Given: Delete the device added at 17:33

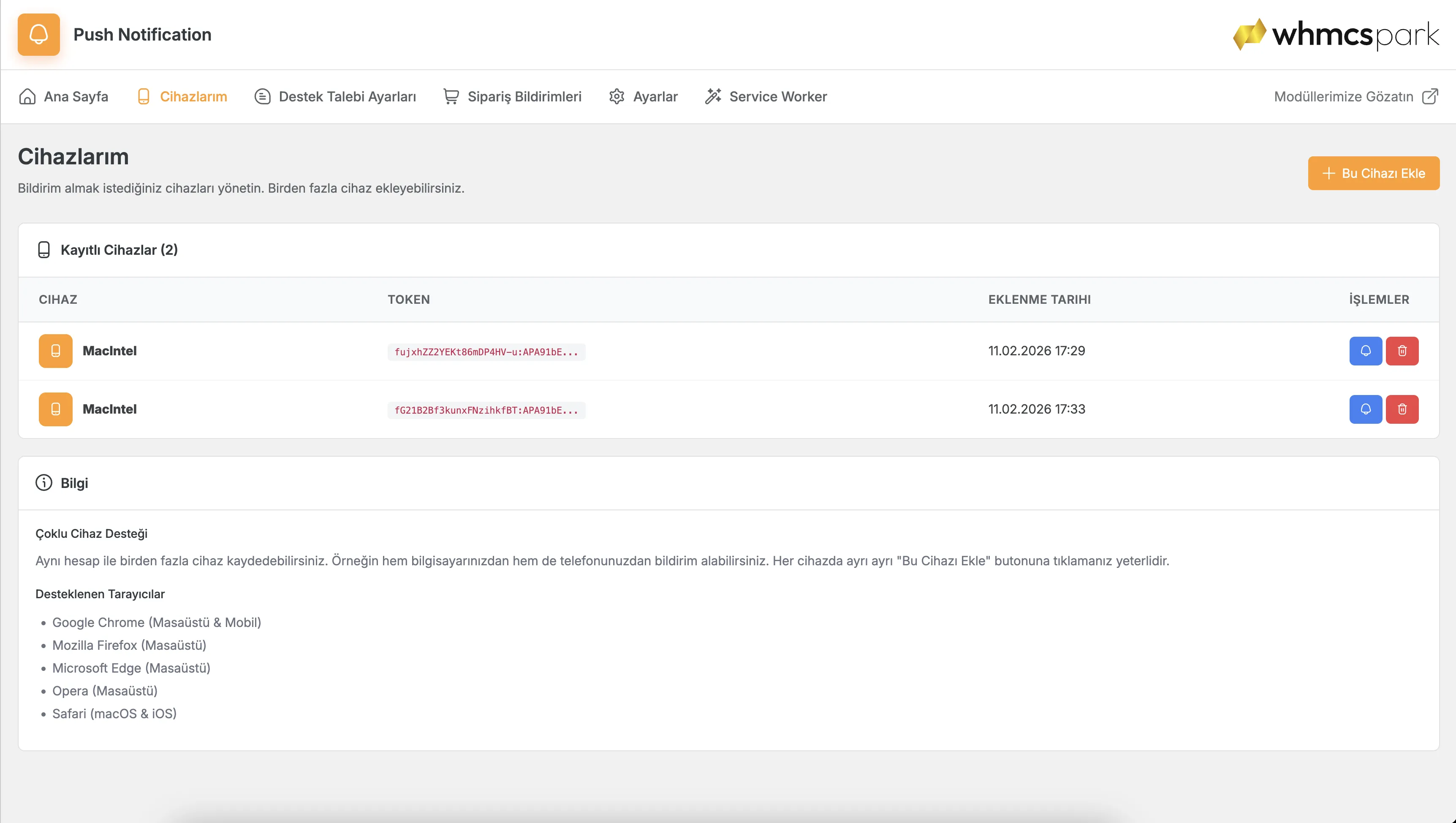Looking at the screenshot, I should [1402, 409].
